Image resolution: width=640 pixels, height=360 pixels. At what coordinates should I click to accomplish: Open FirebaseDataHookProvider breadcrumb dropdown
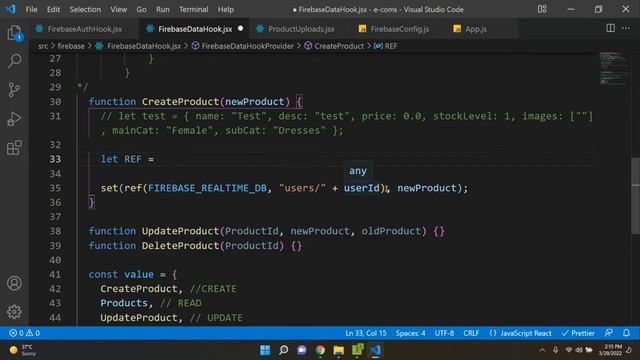point(243,46)
